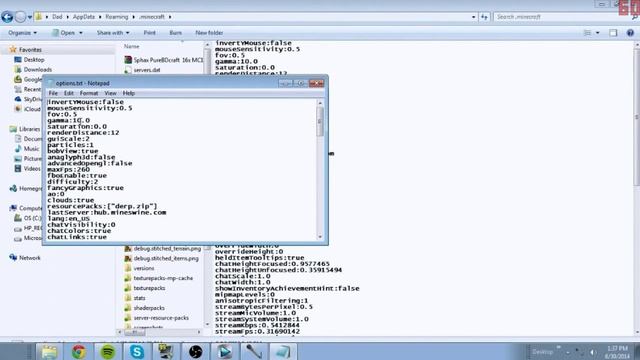Select the texturepacks-mp-cache folder

[163, 278]
